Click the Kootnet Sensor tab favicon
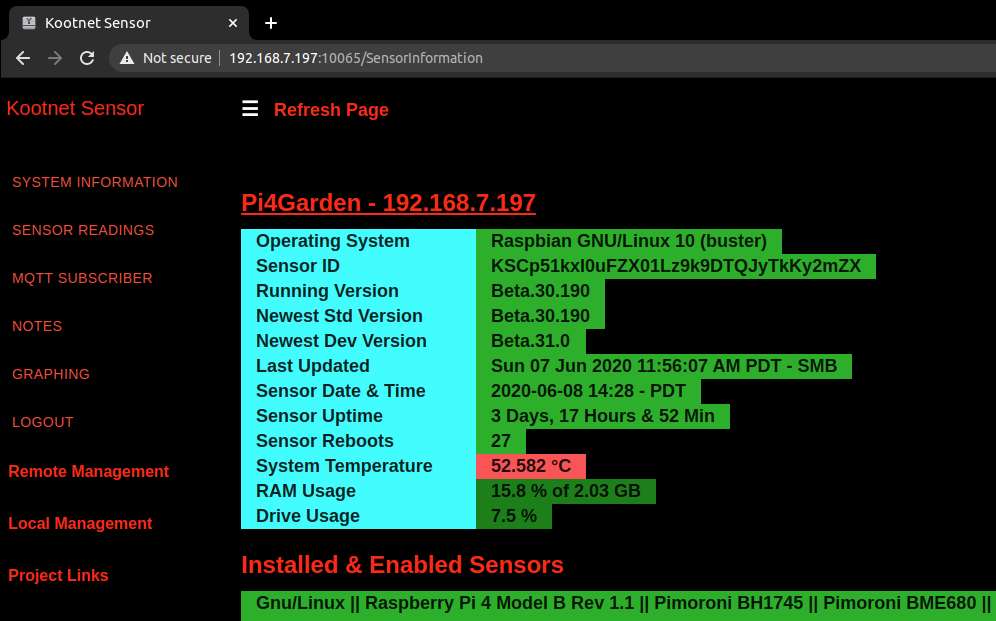 29,23
